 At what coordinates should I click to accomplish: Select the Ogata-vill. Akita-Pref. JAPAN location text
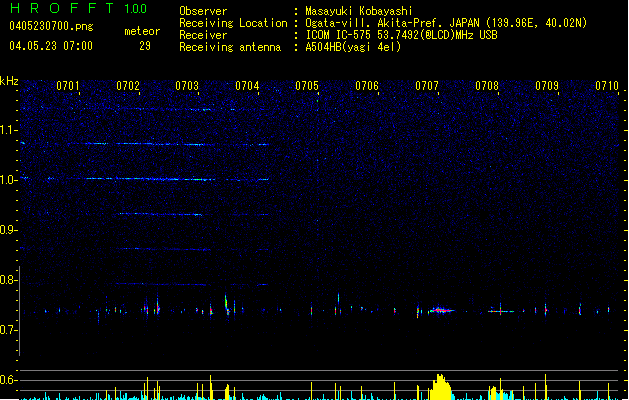point(446,23)
